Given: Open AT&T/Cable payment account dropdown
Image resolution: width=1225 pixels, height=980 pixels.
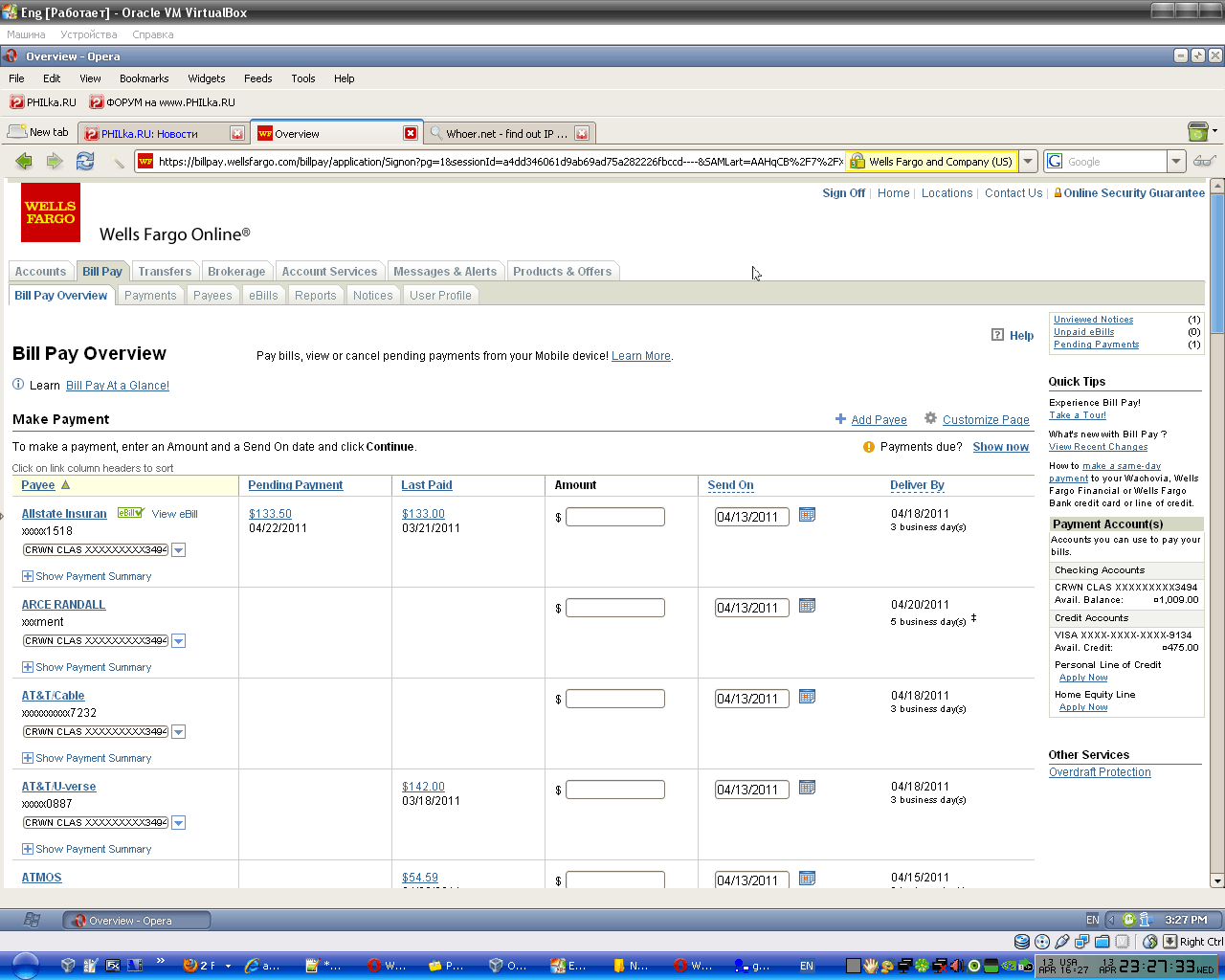Looking at the screenshot, I should (x=179, y=732).
